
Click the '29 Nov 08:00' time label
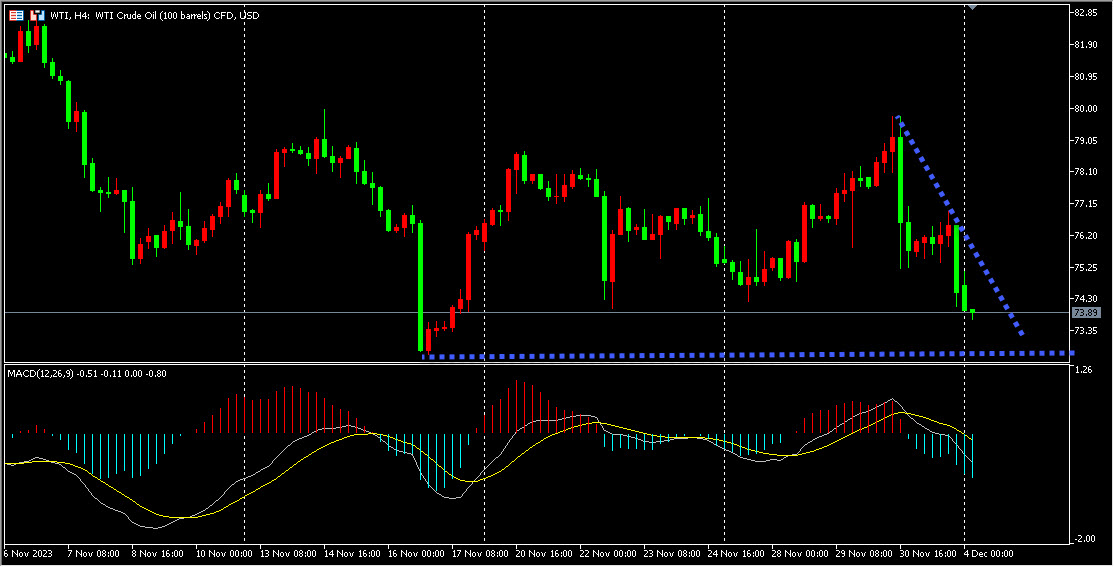click(865, 554)
